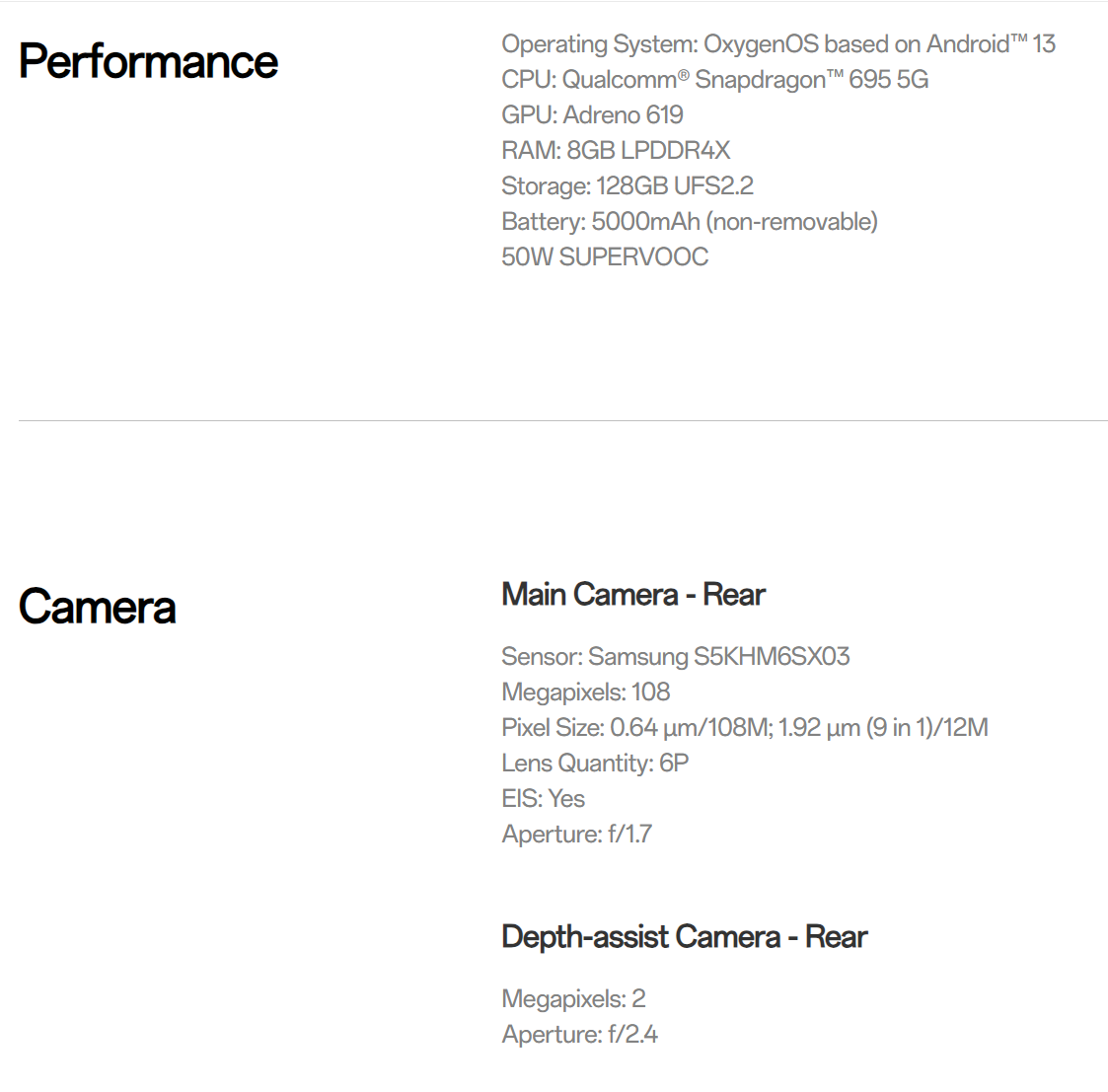Click Storage 128GB UFS2.2 spec
The image size is (1108, 1092).
[628, 185]
